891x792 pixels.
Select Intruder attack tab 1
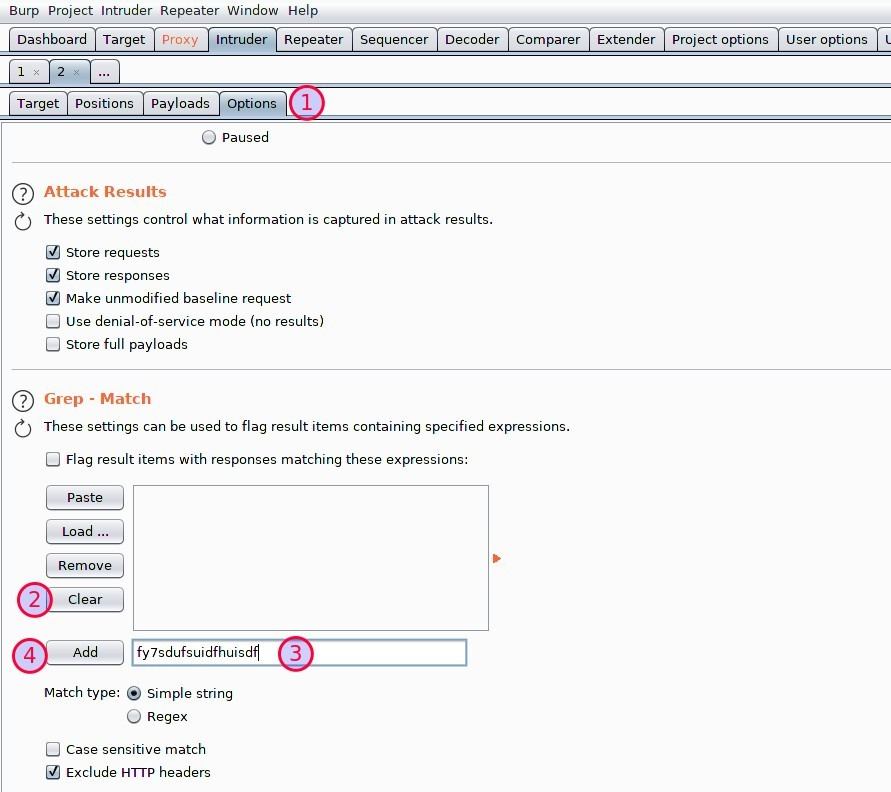click(21, 72)
